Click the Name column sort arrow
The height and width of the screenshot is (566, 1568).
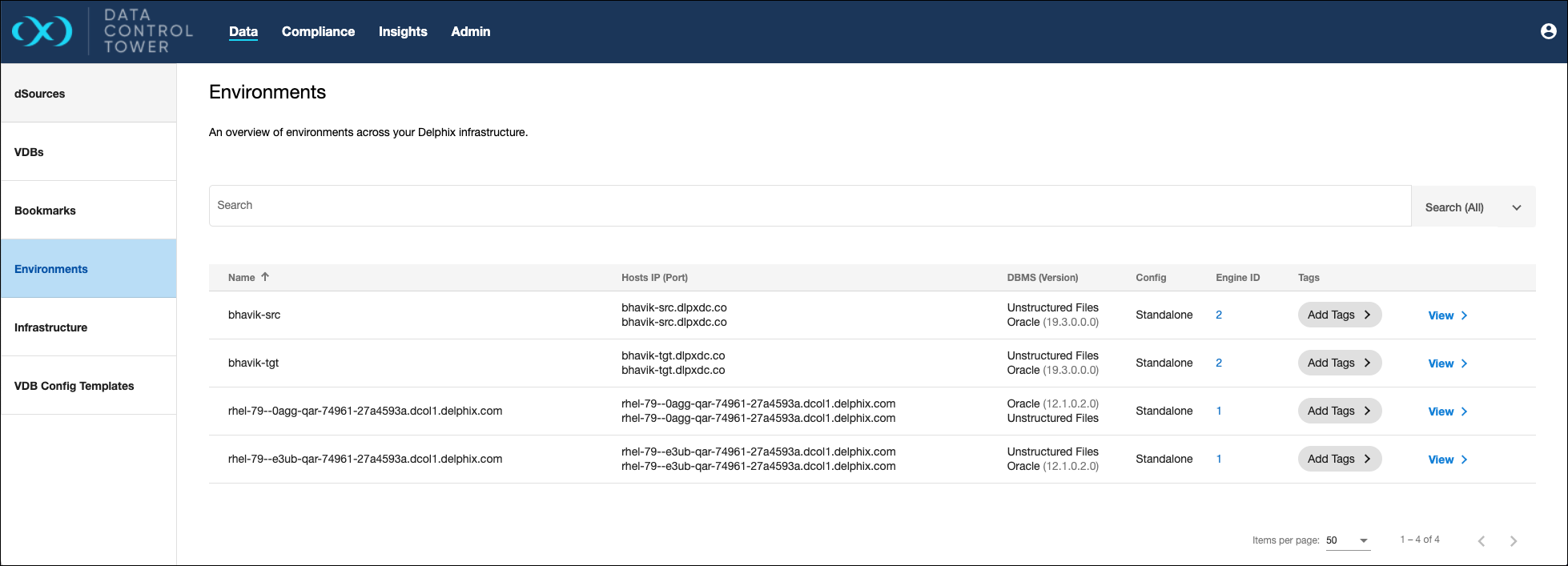click(265, 277)
